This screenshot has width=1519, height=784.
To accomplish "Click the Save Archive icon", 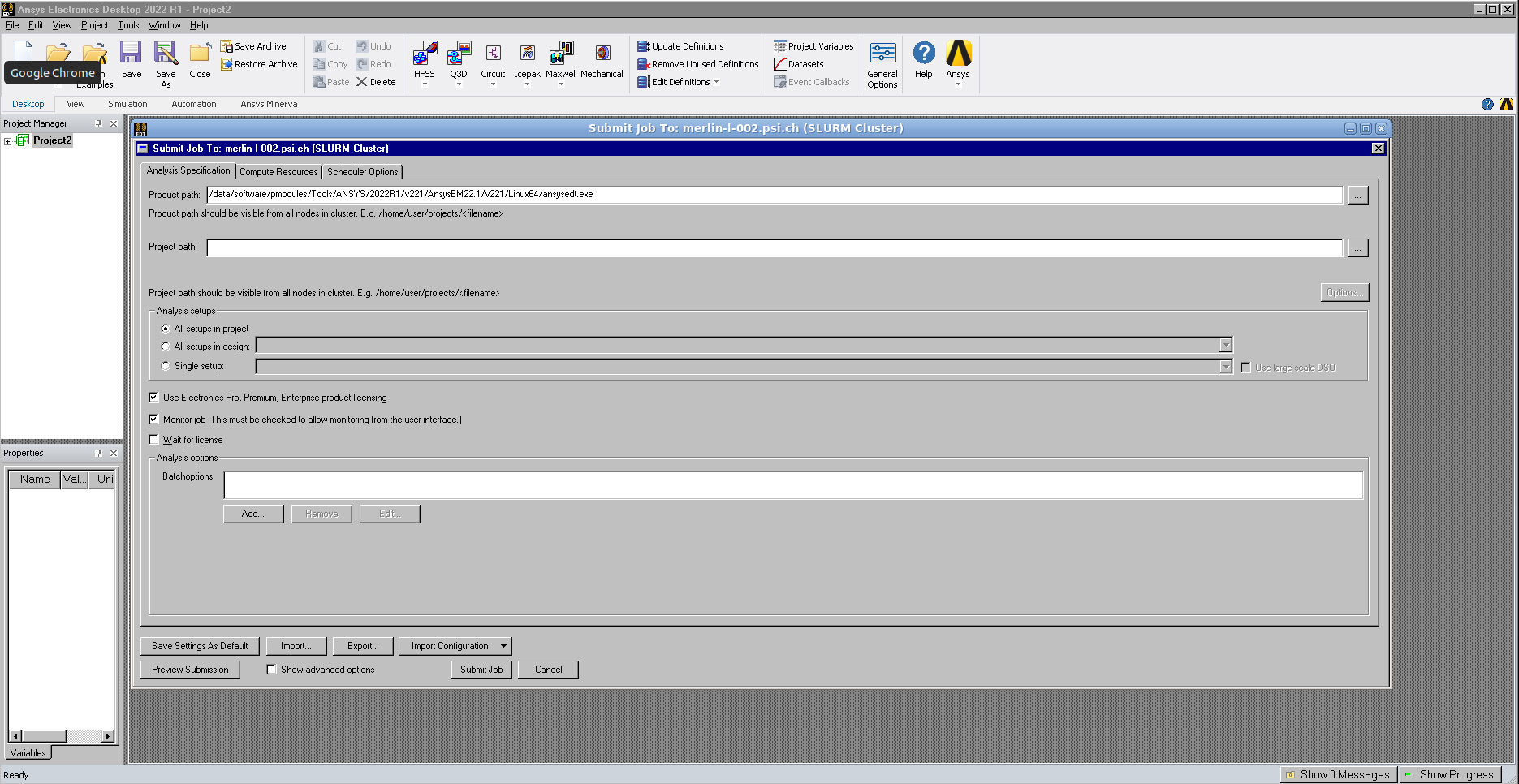I will [x=227, y=46].
